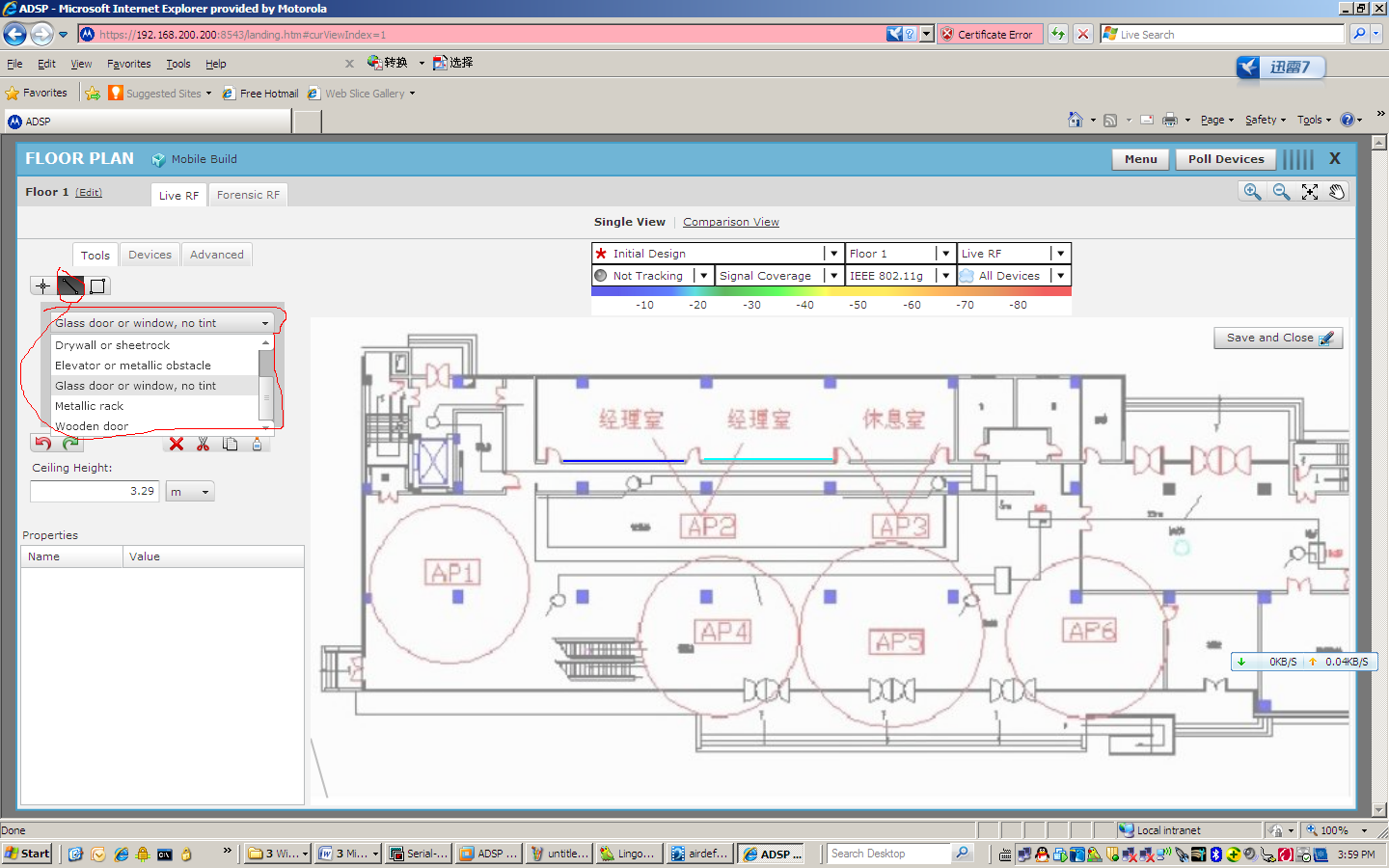Print the page with printer icon
The height and width of the screenshot is (868, 1389).
pos(1170,120)
